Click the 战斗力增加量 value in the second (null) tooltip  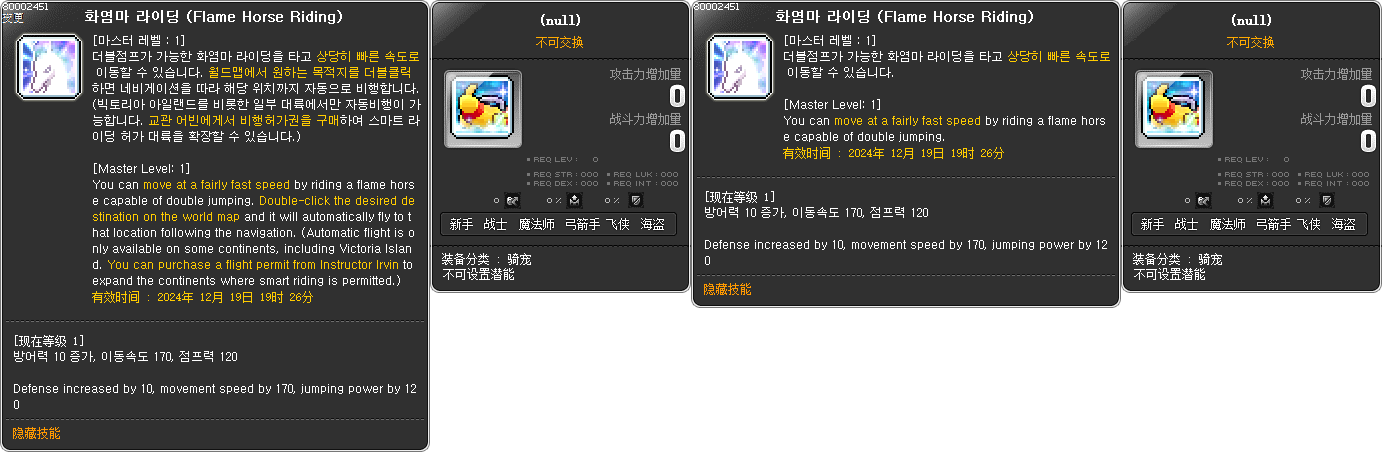tap(1368, 141)
